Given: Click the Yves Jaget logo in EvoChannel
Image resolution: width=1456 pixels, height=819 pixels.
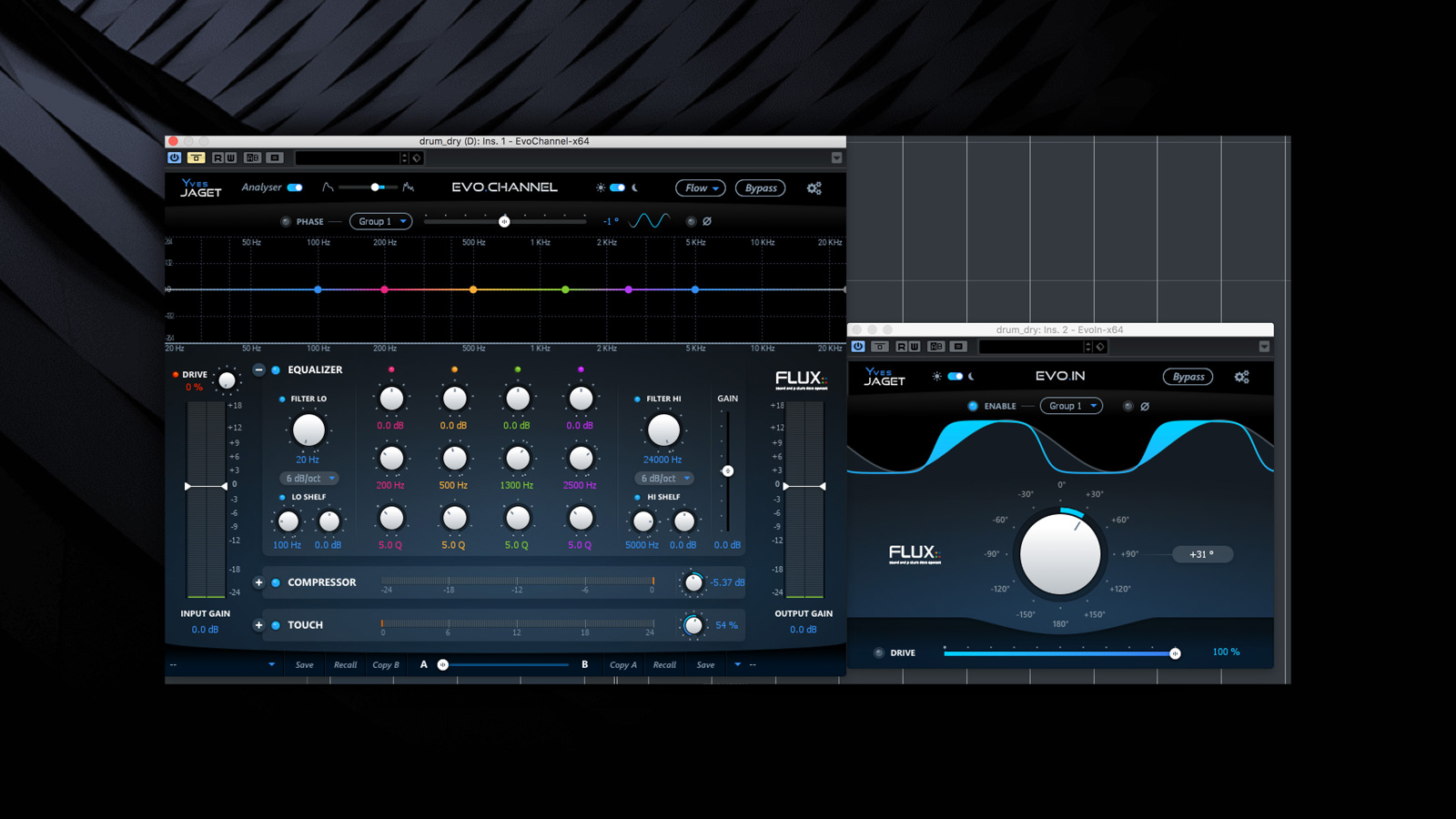Looking at the screenshot, I should point(201,188).
